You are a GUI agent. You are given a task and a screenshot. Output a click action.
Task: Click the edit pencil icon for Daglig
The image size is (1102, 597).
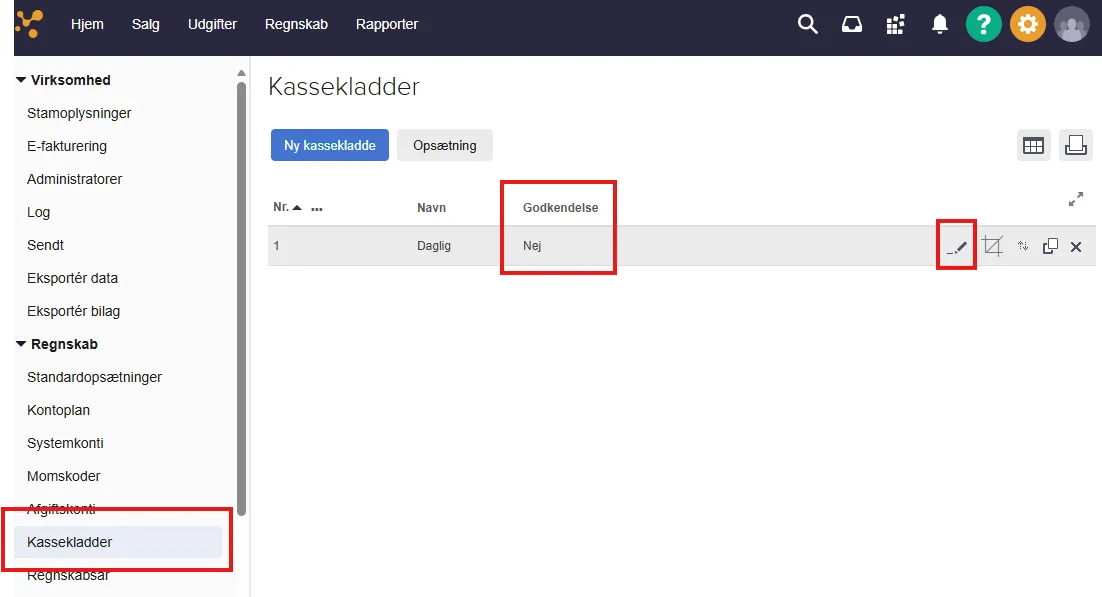click(957, 246)
